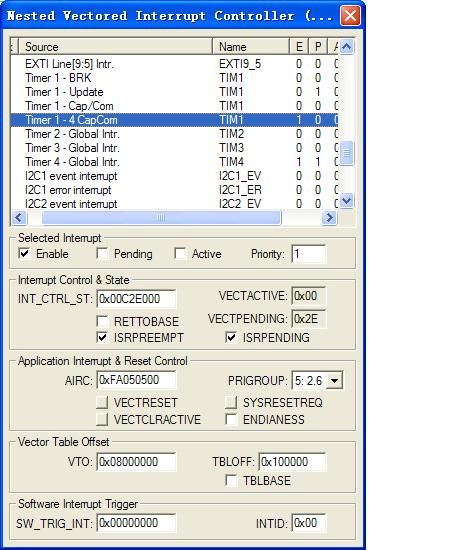Select the Timer 2 - Global Intr. row
Screen dimensions: 470x550
coord(174,134)
